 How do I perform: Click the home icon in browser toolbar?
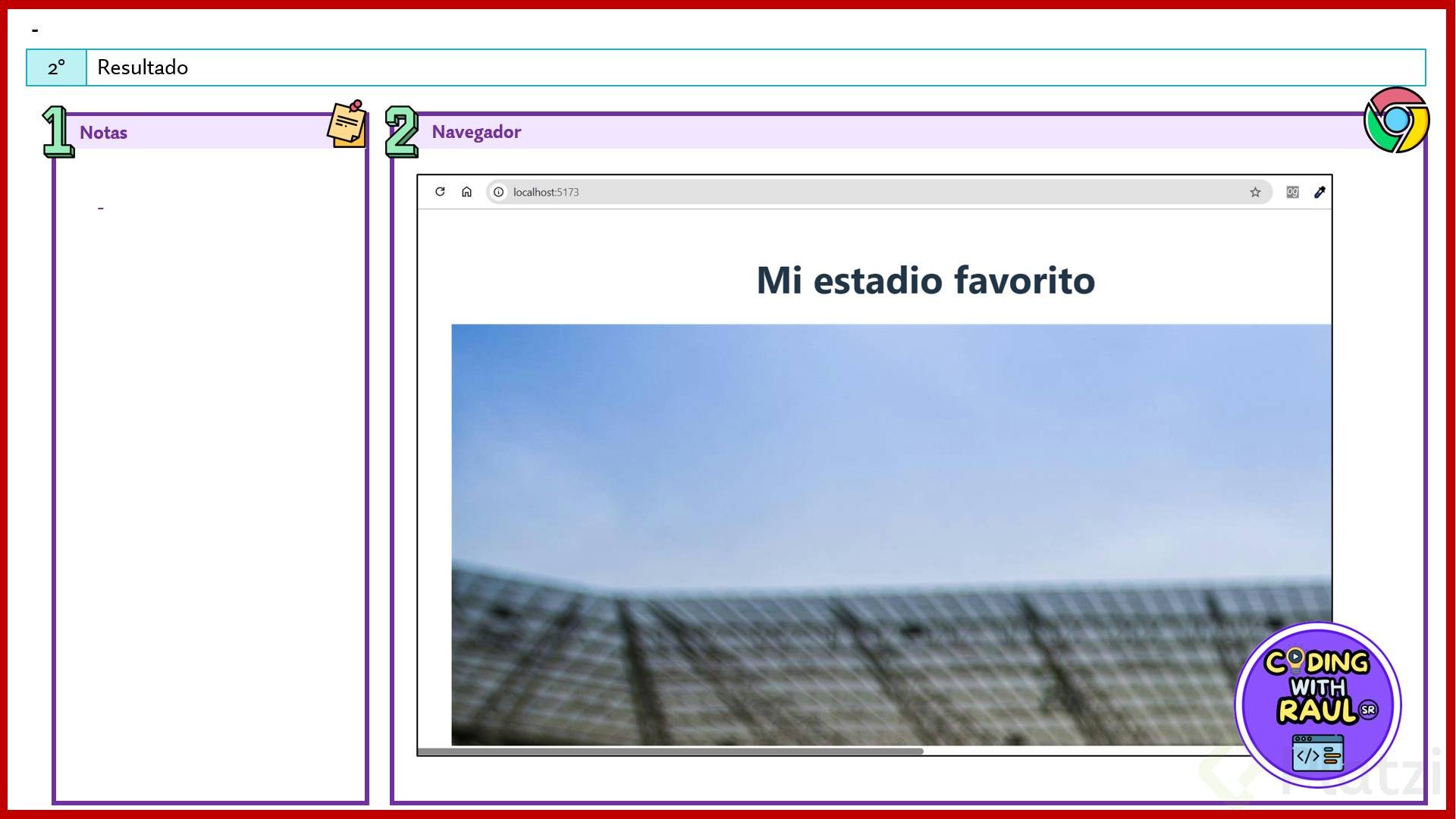point(466,192)
